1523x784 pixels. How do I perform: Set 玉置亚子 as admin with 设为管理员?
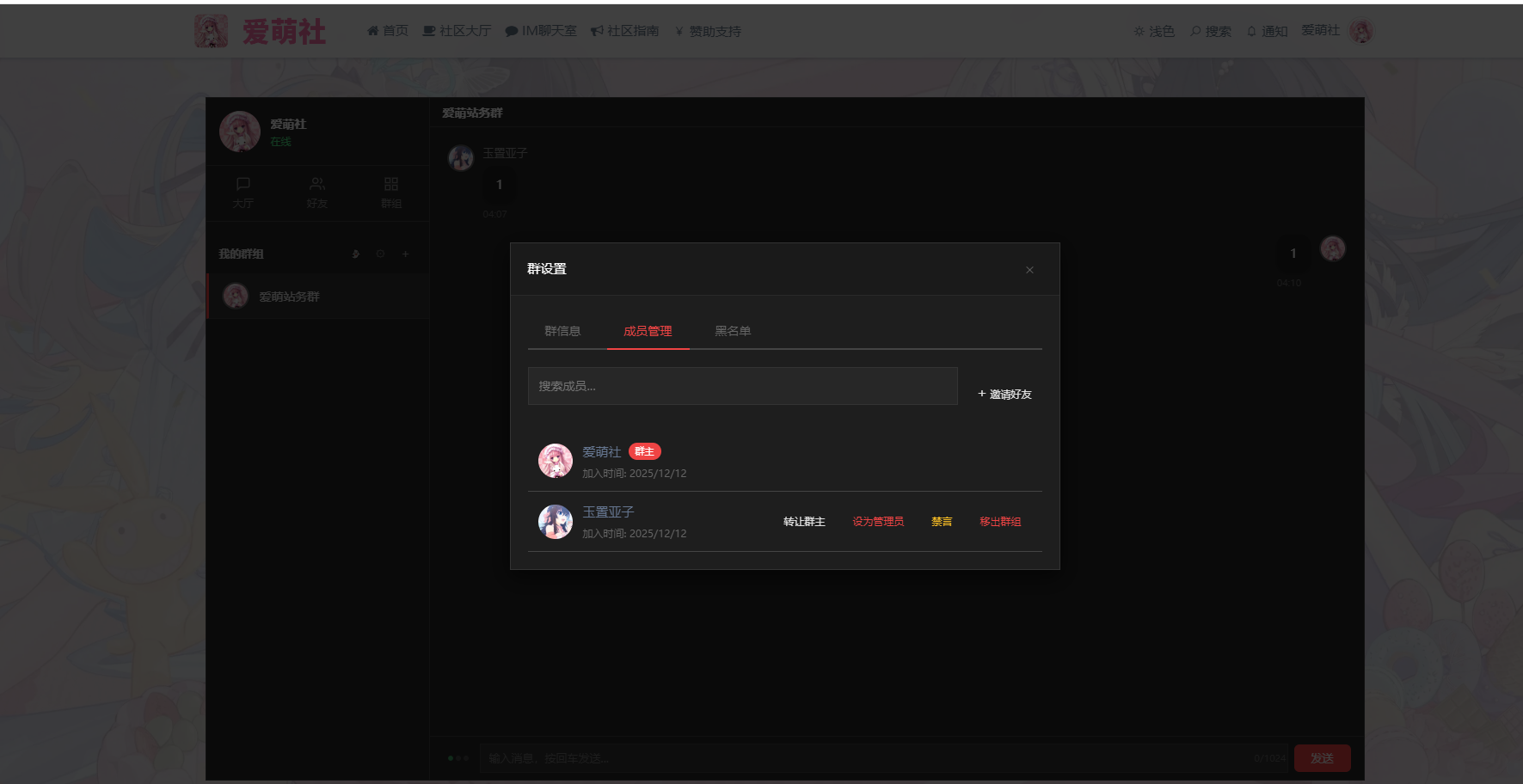point(878,522)
